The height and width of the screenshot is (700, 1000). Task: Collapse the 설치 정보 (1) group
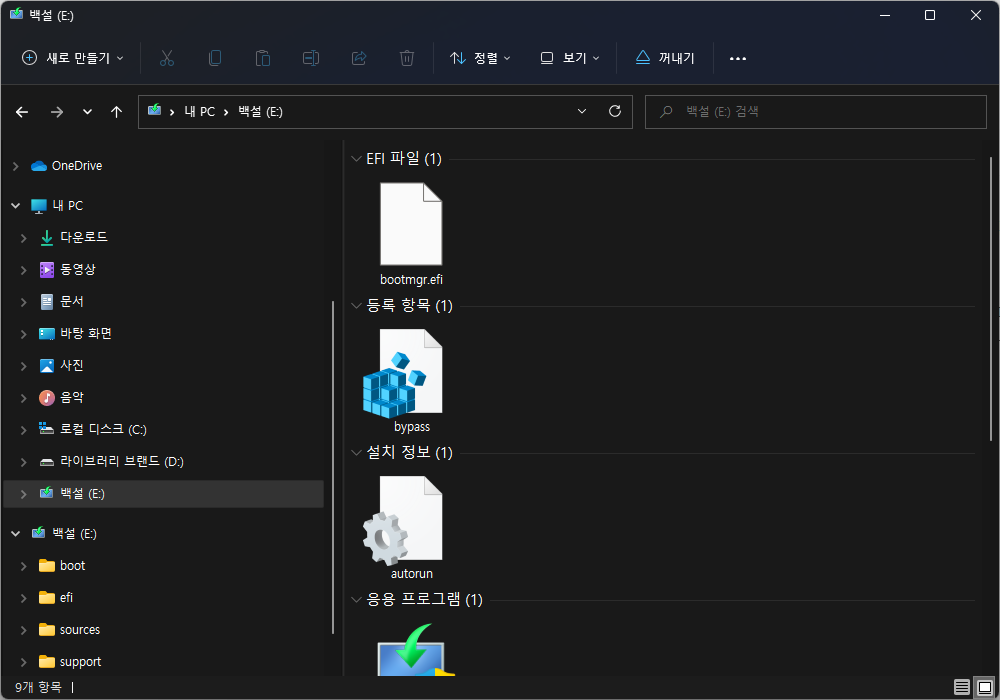click(357, 453)
